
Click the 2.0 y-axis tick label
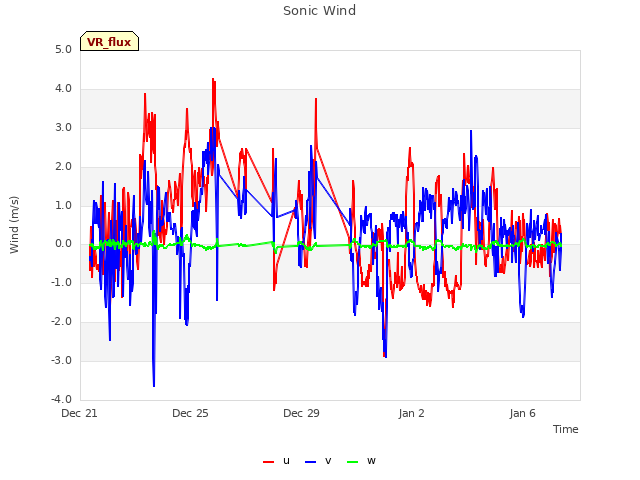(63, 167)
